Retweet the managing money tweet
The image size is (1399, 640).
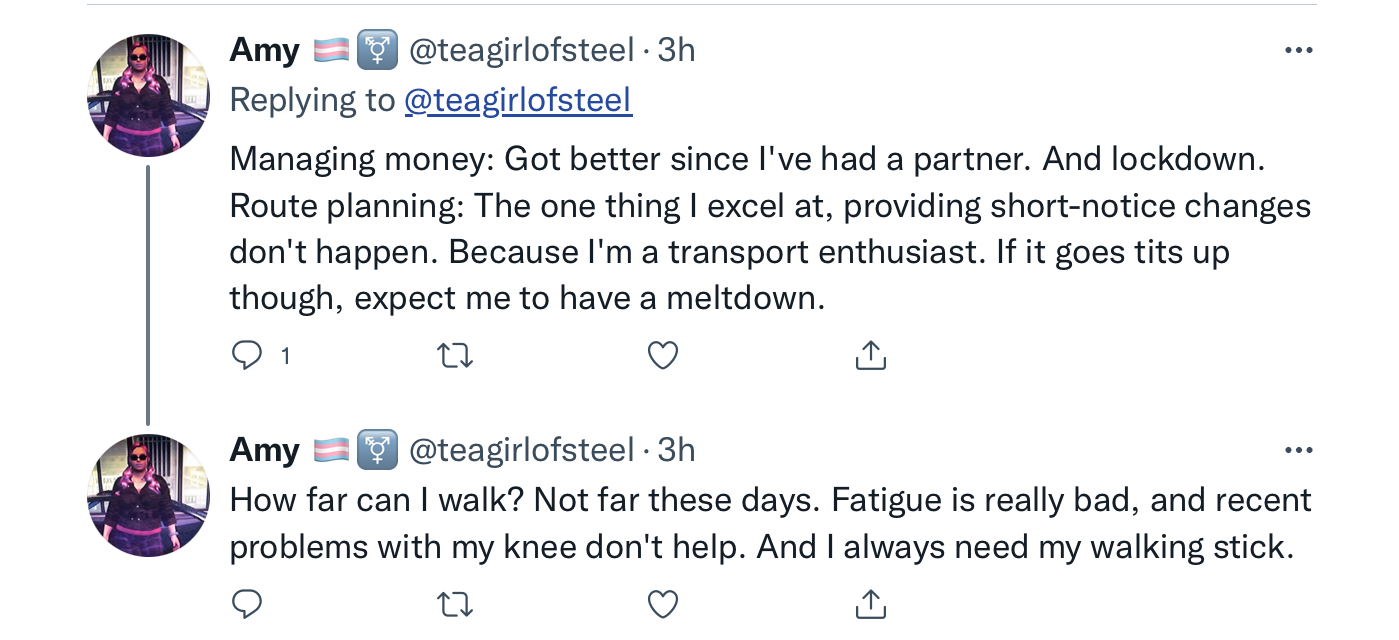point(456,355)
